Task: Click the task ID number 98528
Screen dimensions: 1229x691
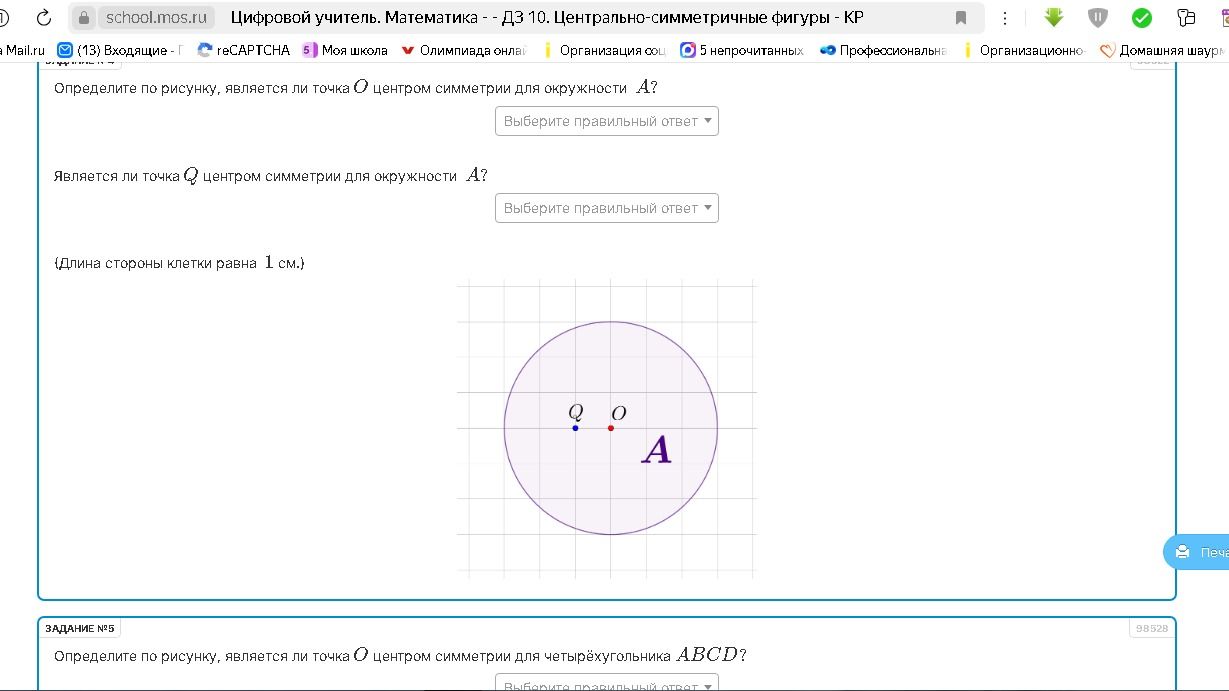Action: coord(1152,628)
